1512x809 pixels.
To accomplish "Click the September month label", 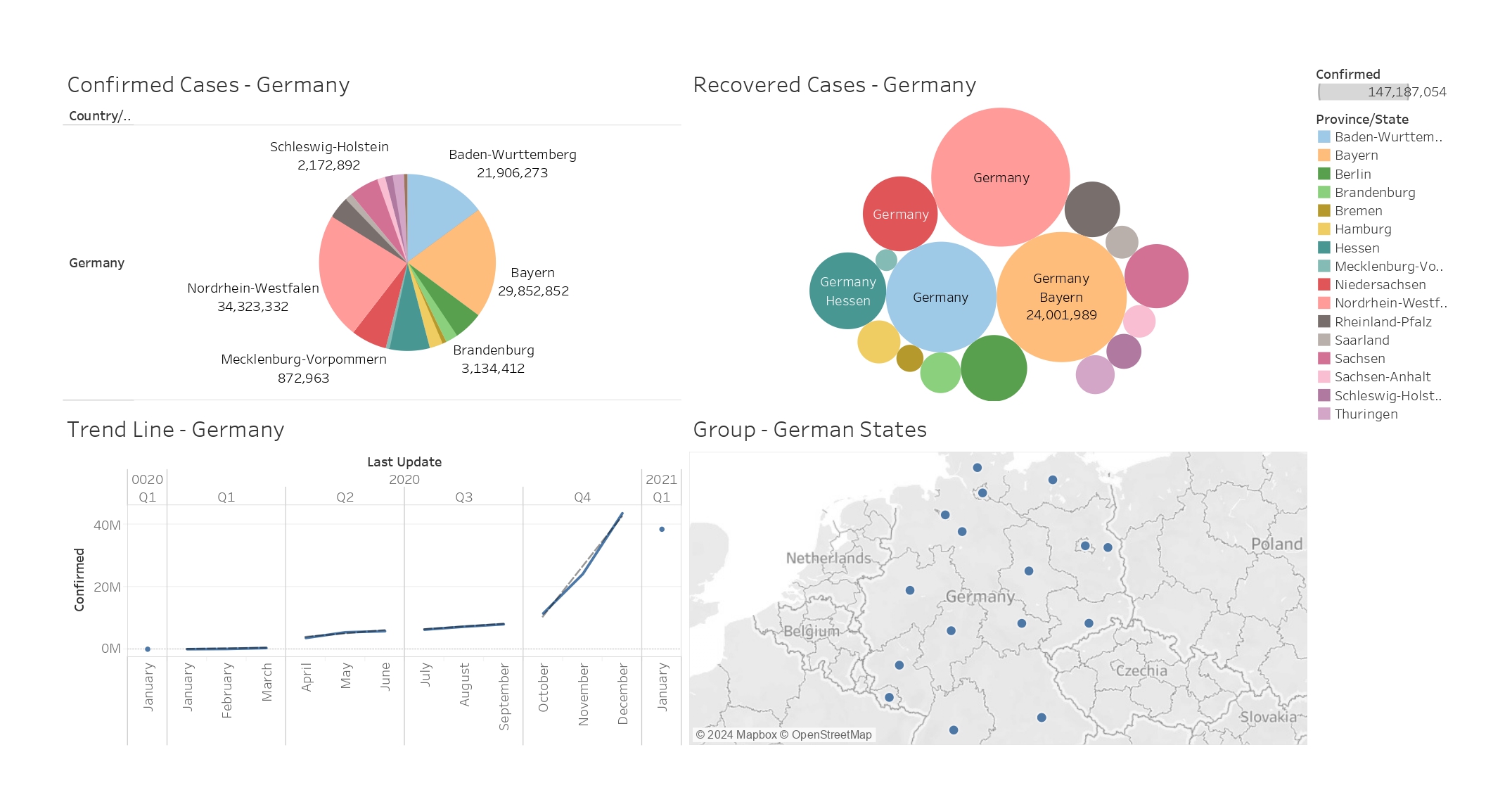I will 504,697.
